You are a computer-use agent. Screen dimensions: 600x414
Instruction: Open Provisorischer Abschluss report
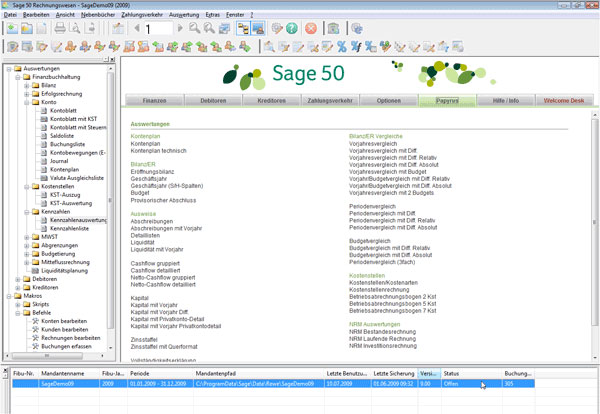(163, 200)
